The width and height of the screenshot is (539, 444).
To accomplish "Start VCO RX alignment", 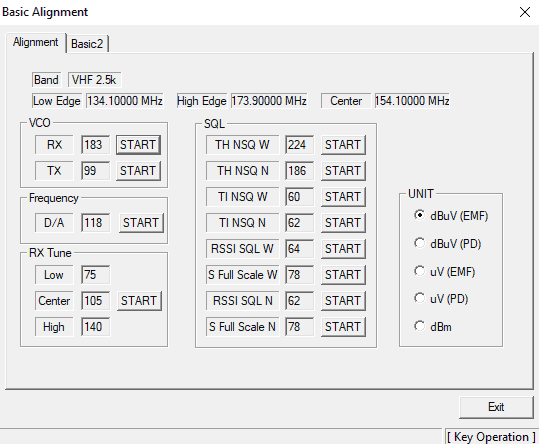I will click(x=138, y=145).
